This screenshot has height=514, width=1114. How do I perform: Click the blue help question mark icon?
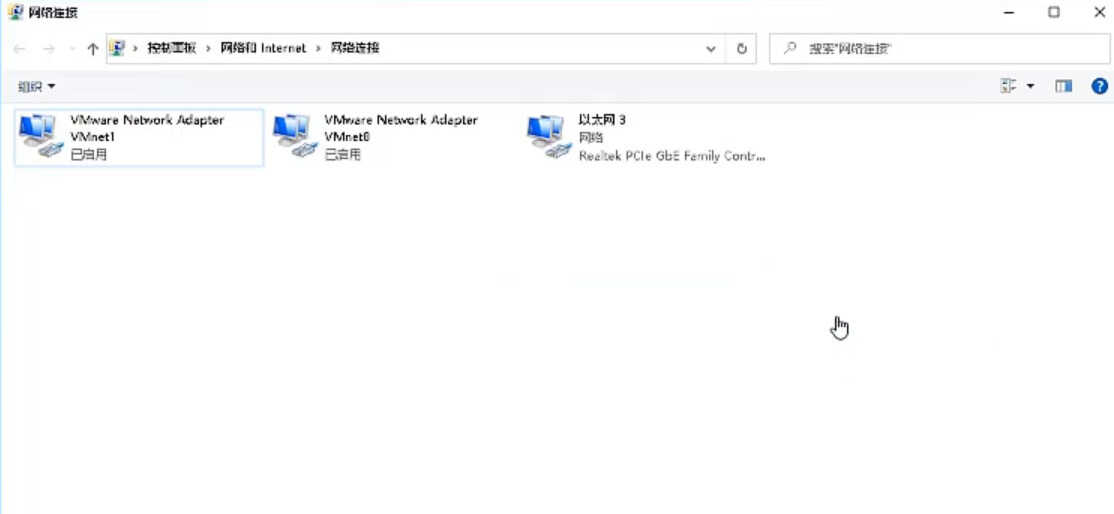point(1099,86)
